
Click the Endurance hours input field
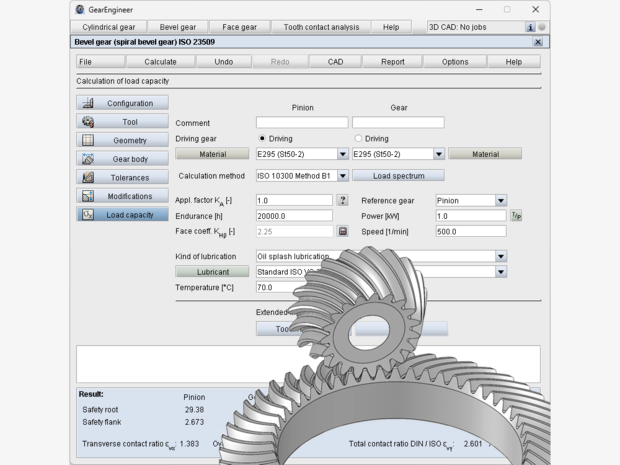coord(294,216)
